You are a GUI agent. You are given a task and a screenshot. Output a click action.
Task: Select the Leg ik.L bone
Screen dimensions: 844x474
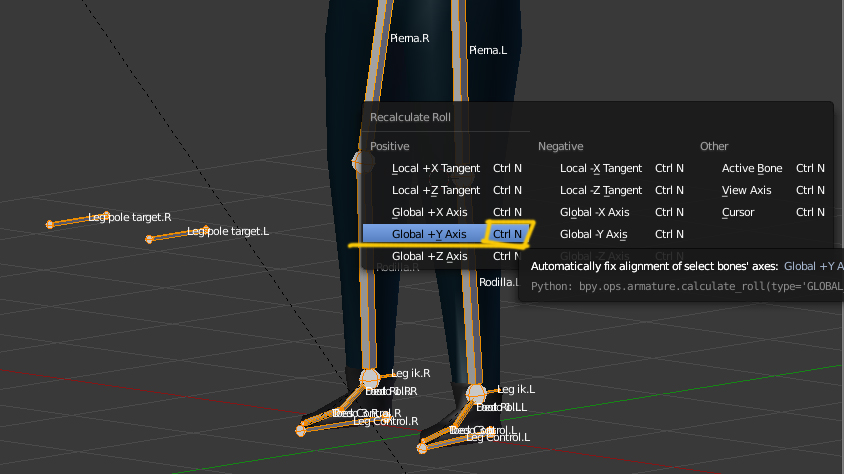tap(516, 389)
